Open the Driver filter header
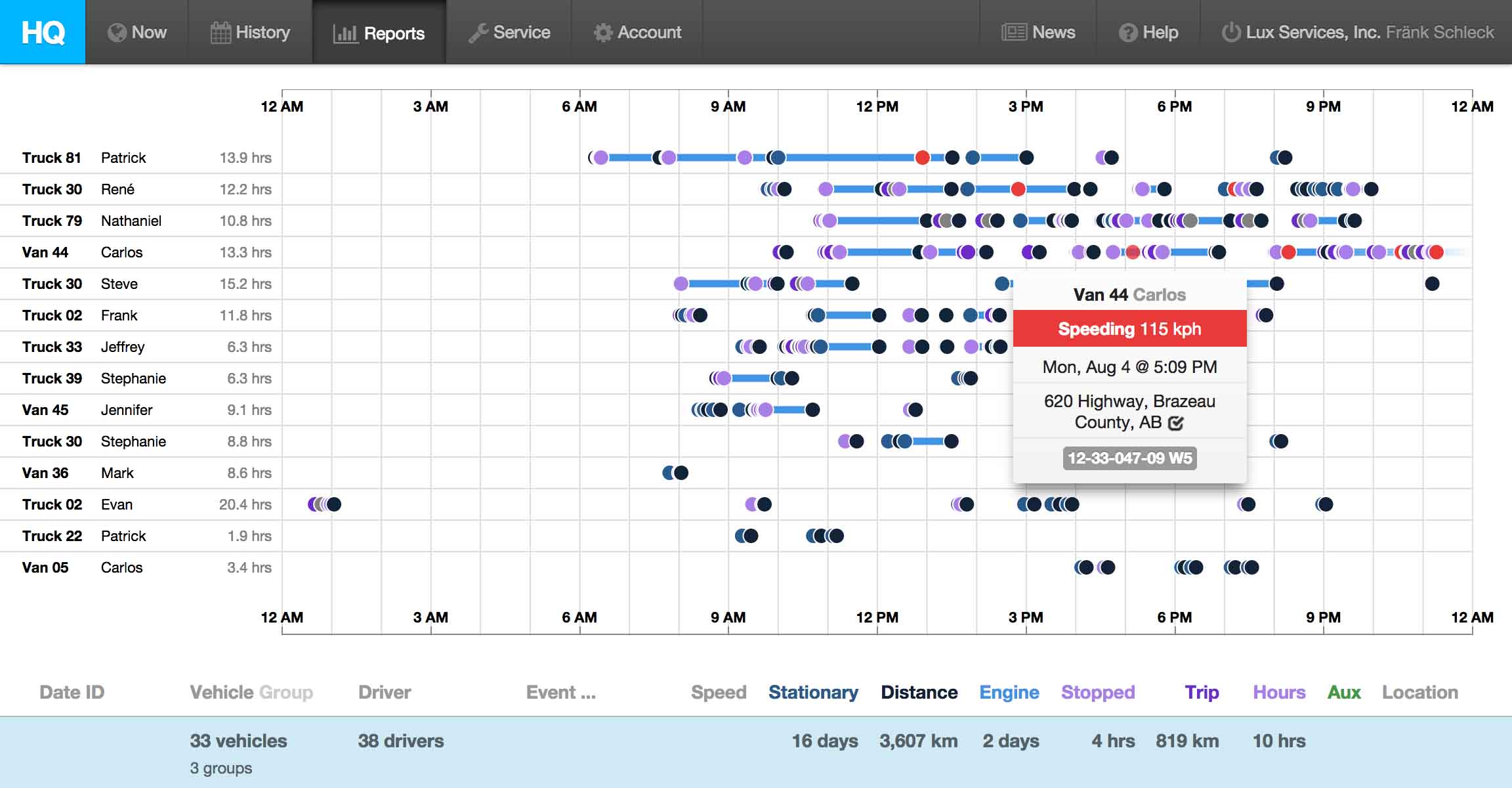This screenshot has width=1512, height=788. (385, 692)
